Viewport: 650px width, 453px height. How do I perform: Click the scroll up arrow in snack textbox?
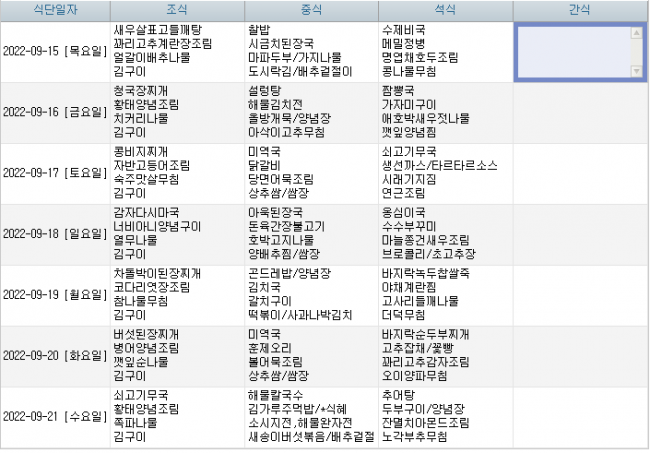(x=636, y=33)
